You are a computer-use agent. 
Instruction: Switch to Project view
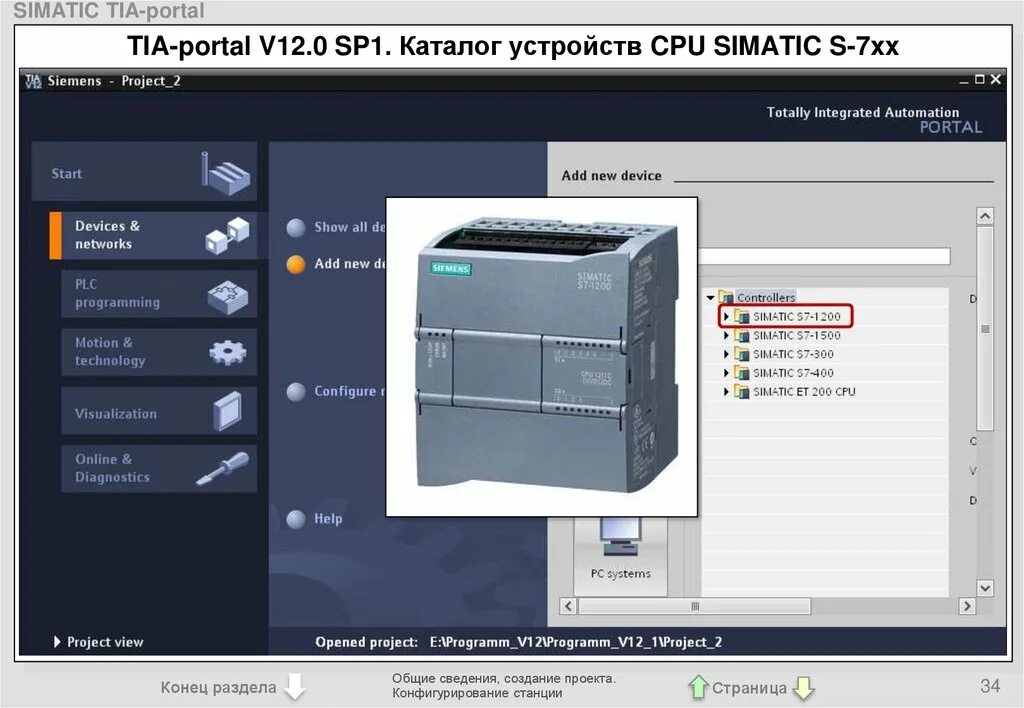click(99, 642)
